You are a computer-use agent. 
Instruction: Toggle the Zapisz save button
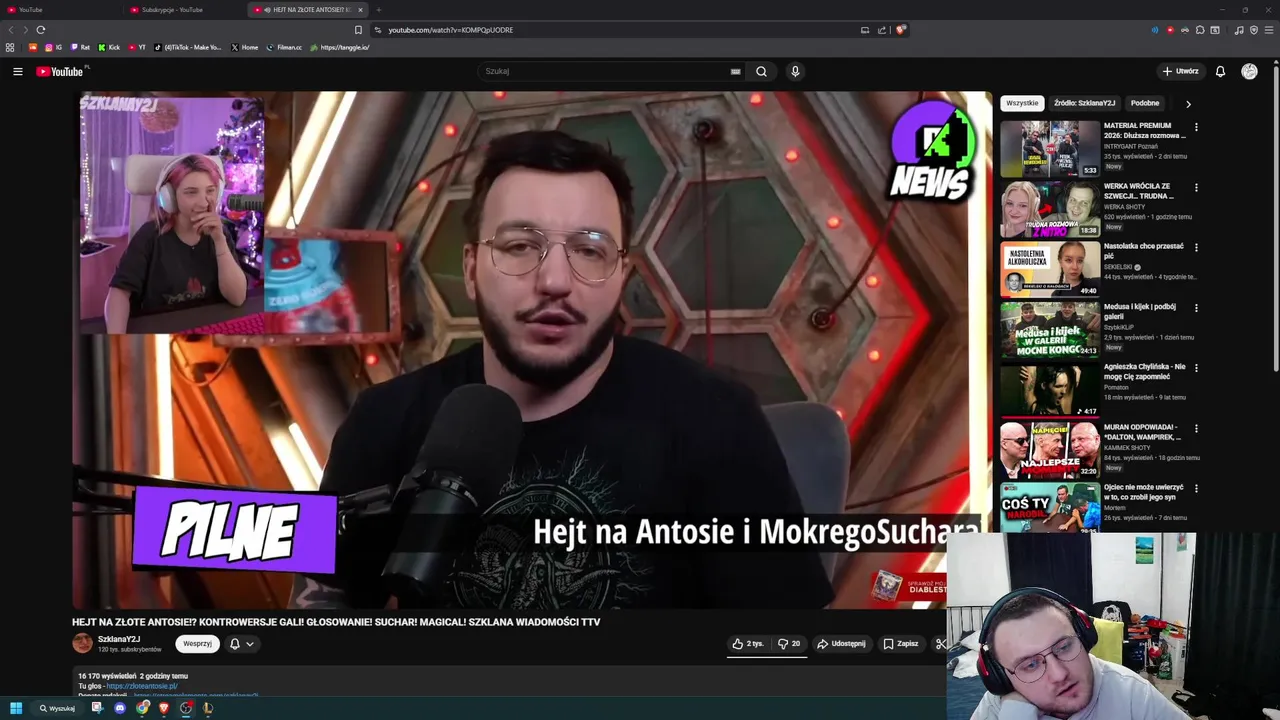[x=900, y=644]
